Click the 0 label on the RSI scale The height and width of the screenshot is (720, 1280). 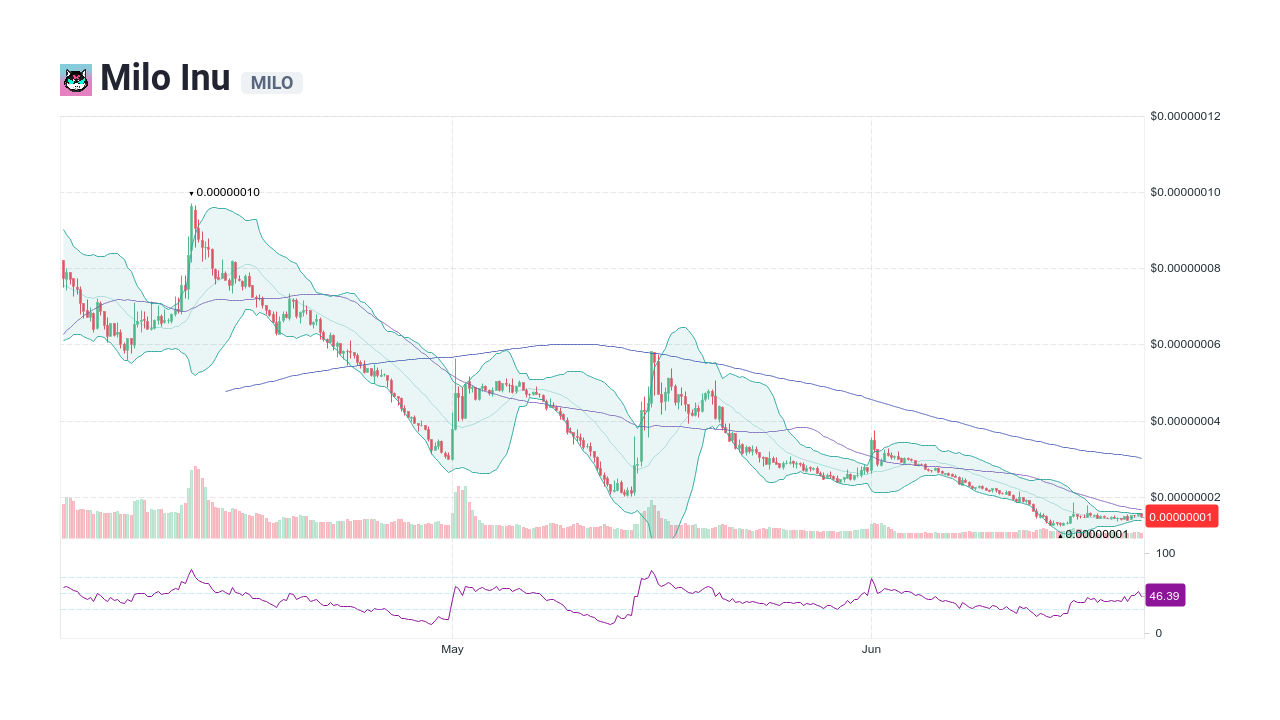(1157, 632)
